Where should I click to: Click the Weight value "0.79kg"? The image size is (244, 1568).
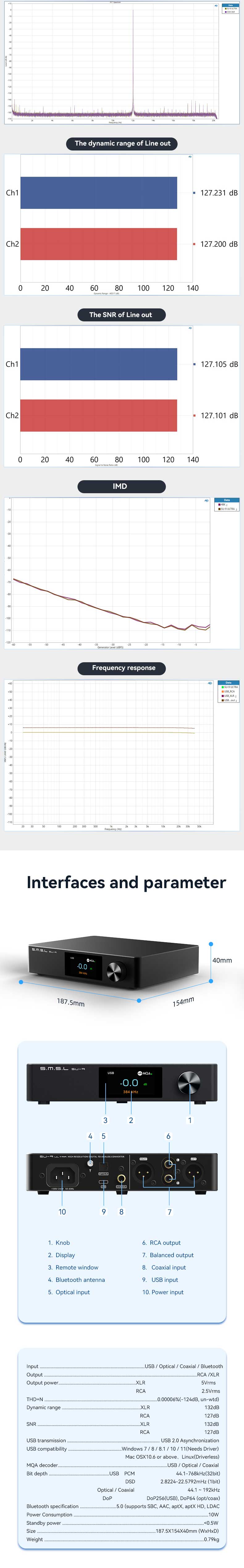pos(211,1539)
